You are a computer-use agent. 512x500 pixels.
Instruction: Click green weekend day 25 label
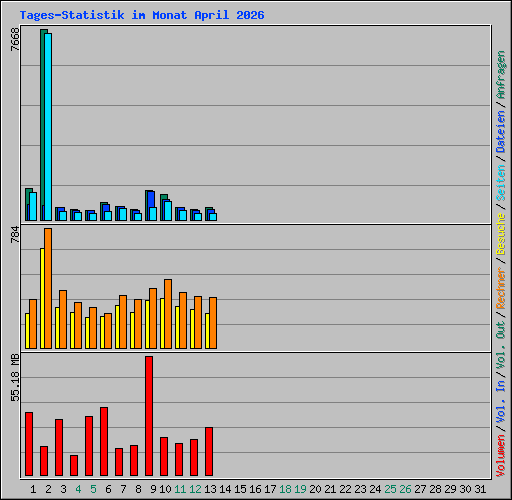pyautogui.click(x=390, y=489)
